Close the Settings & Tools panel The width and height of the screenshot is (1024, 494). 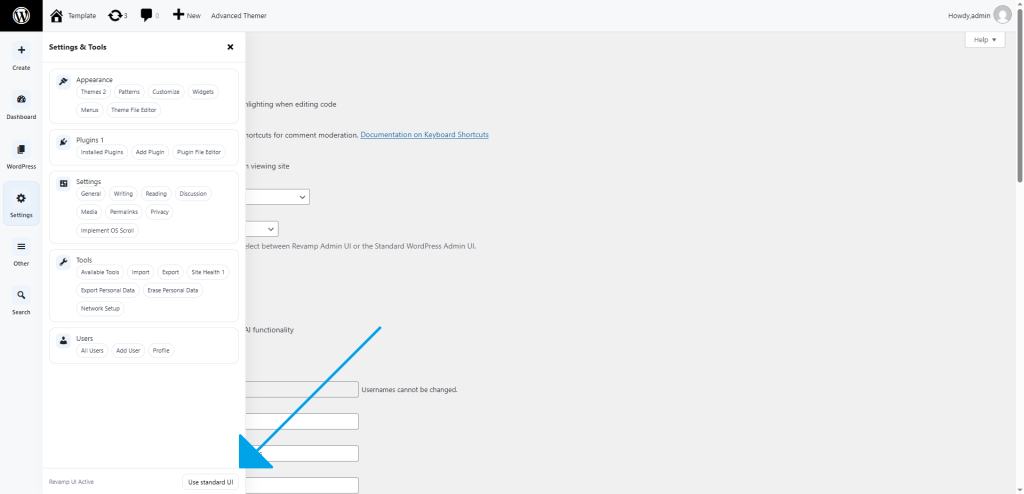[x=230, y=46]
